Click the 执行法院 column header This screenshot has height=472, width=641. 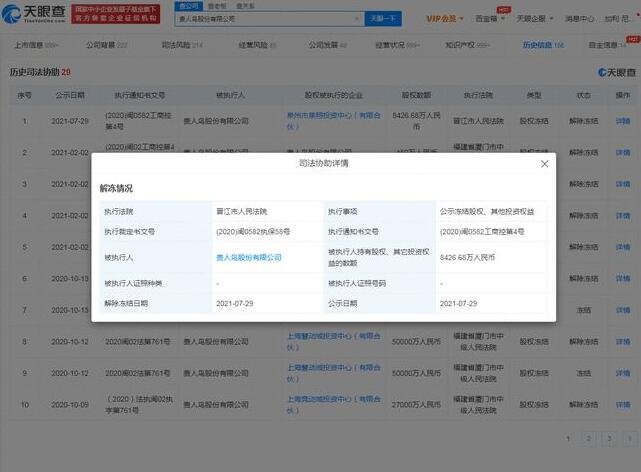tap(478, 95)
